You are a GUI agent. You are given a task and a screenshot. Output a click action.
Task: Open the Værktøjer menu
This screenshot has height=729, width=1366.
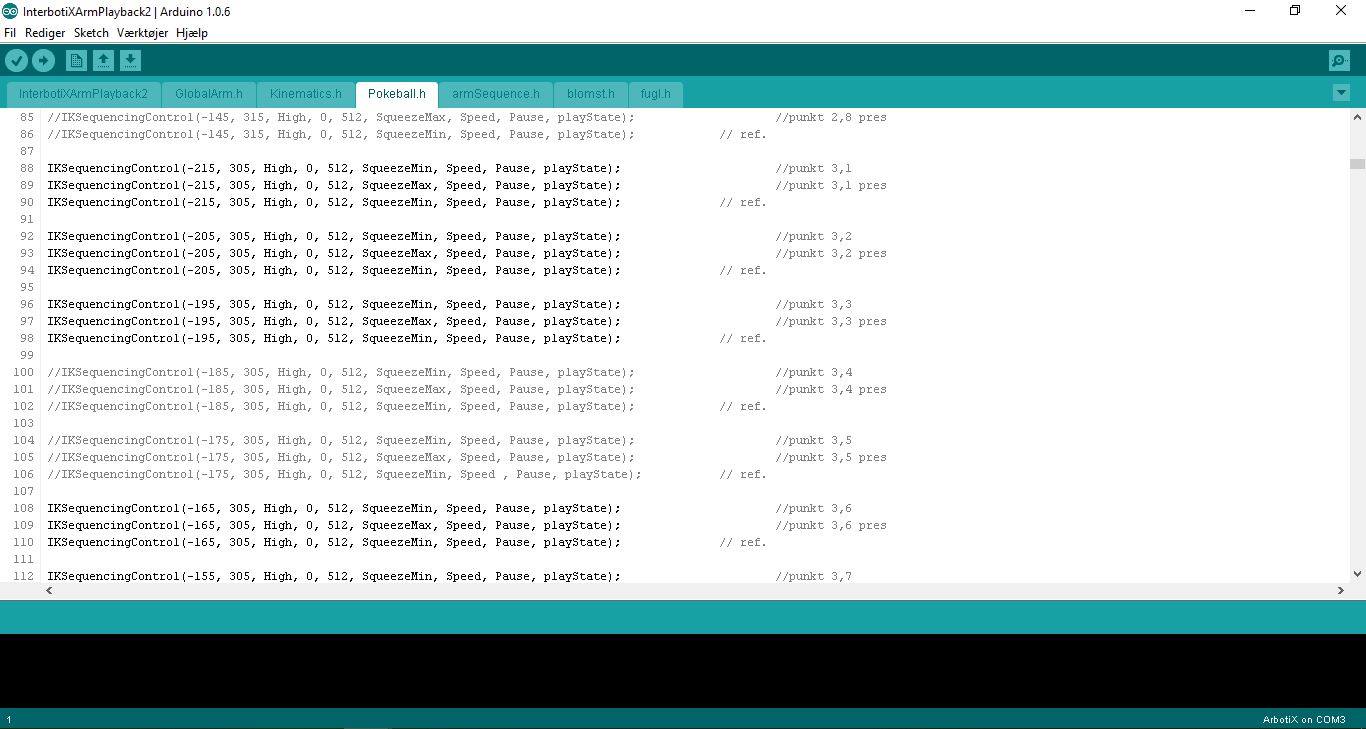point(142,33)
